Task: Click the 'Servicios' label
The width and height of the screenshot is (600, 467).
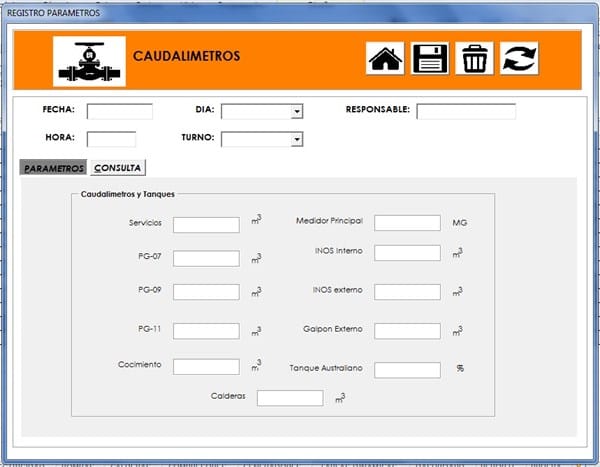Action: coord(145,223)
